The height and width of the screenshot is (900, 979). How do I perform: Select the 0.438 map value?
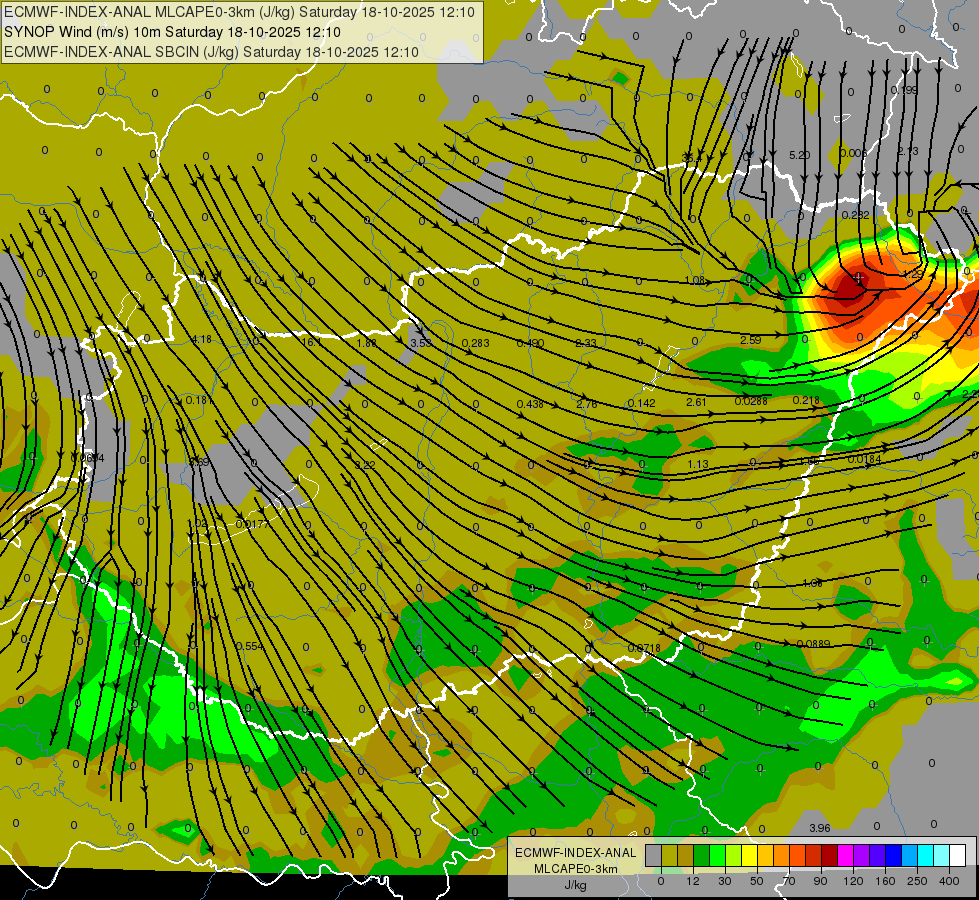point(530,404)
